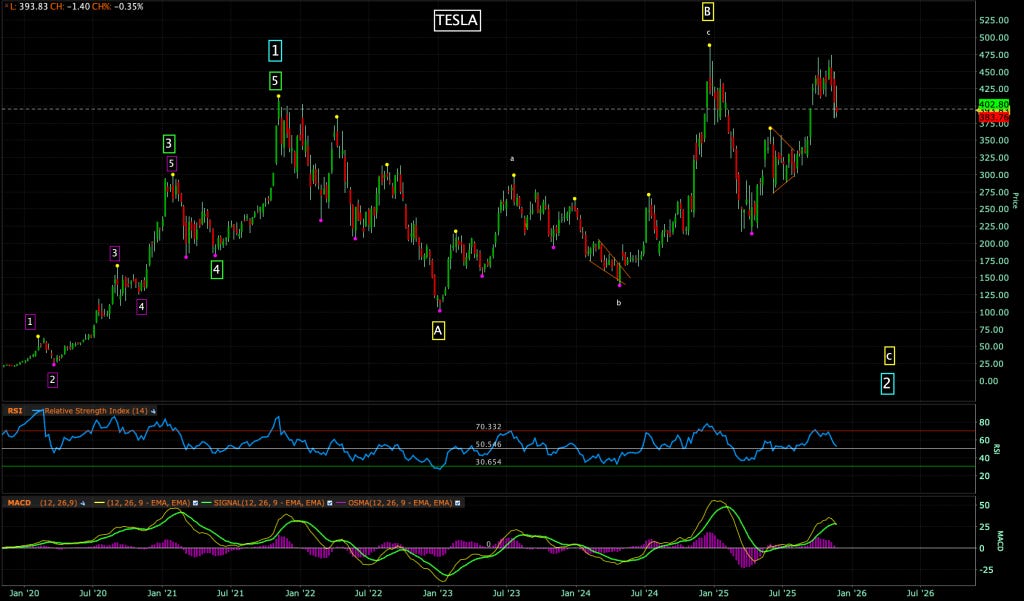This screenshot has width=1024, height=601.
Task: Toggle the (12, 26, 9 - EMA, EMA) checkbox
Action: [x=196, y=505]
